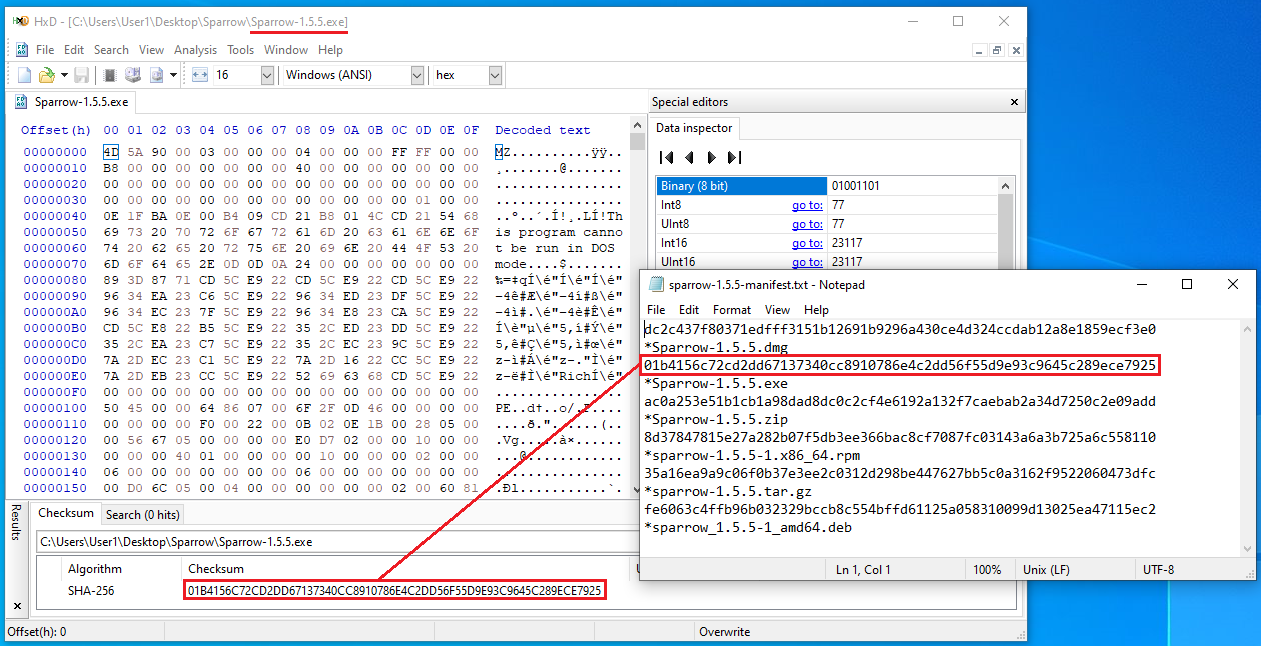Open Notepad Help menu

tap(816, 310)
